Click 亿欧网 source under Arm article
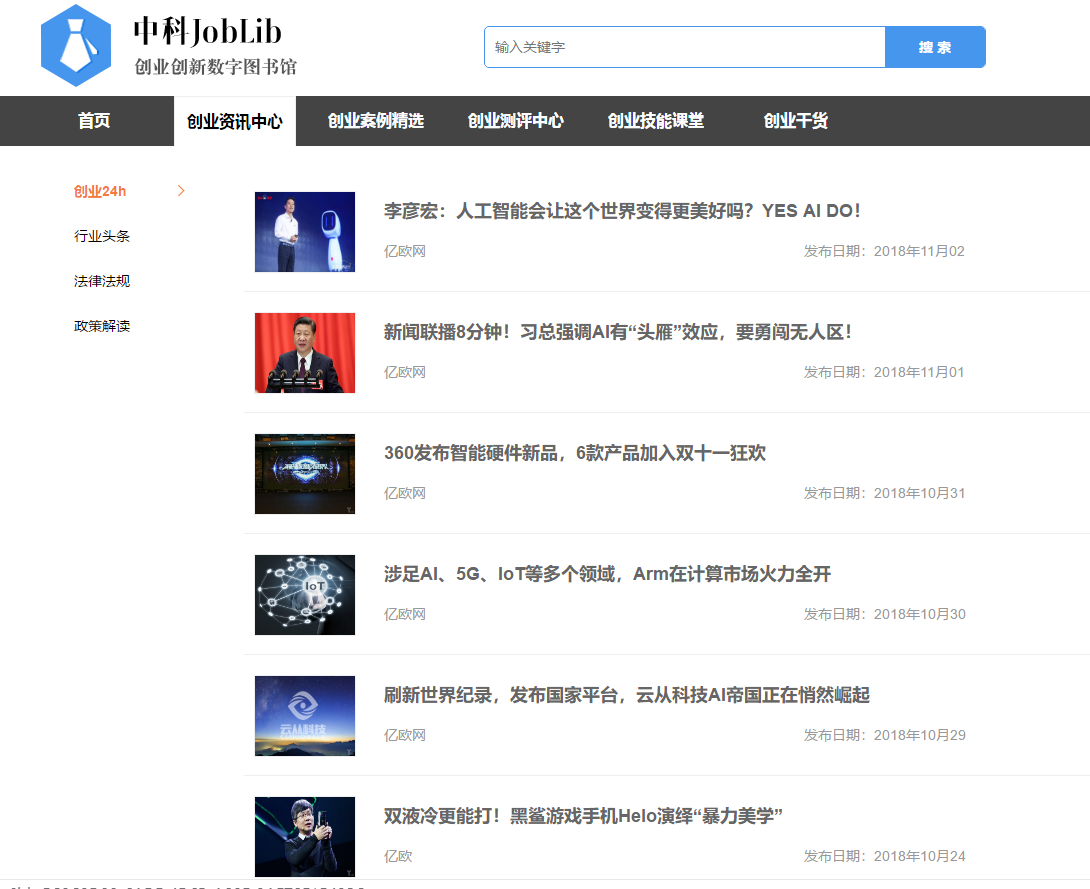The width and height of the screenshot is (1090, 889). pos(405,614)
